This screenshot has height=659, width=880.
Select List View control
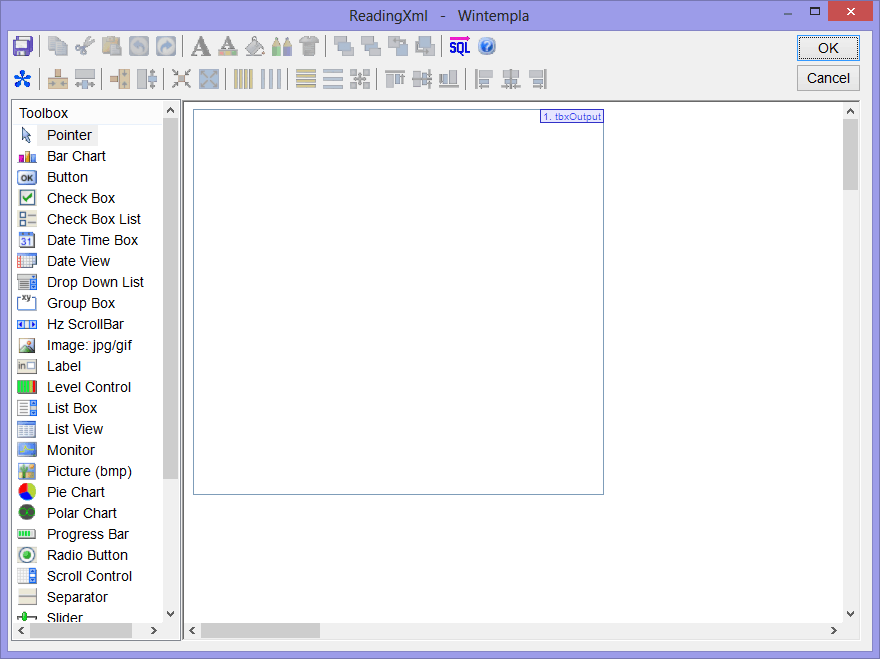point(75,429)
